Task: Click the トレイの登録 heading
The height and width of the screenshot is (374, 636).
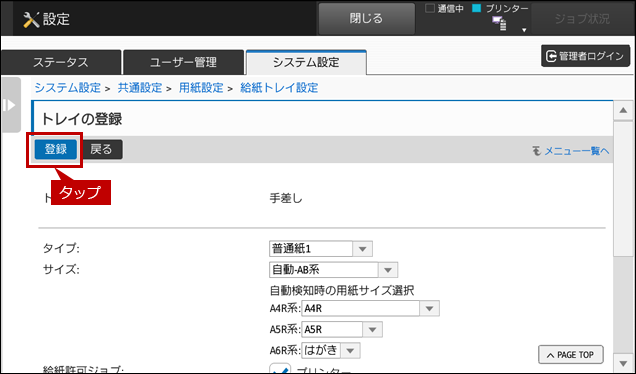Action: [82, 119]
